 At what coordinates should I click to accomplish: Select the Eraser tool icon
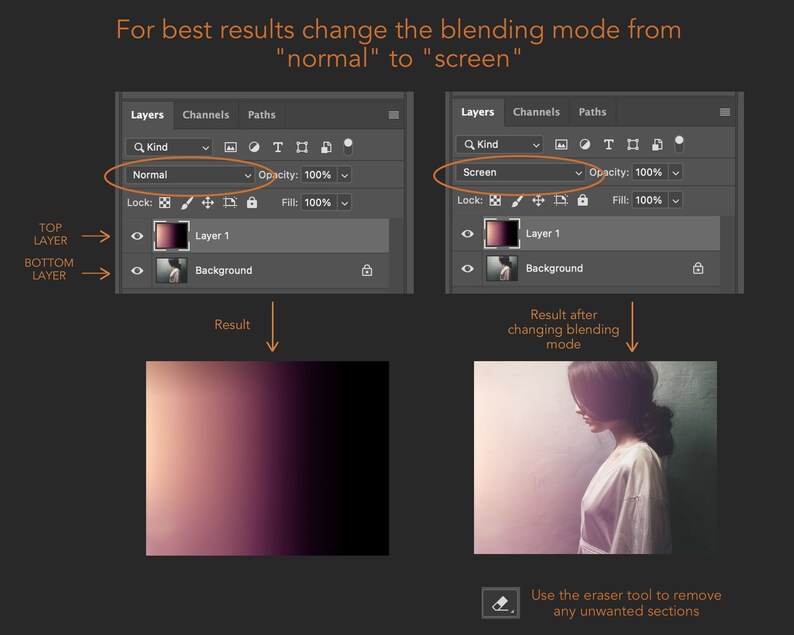(500, 603)
